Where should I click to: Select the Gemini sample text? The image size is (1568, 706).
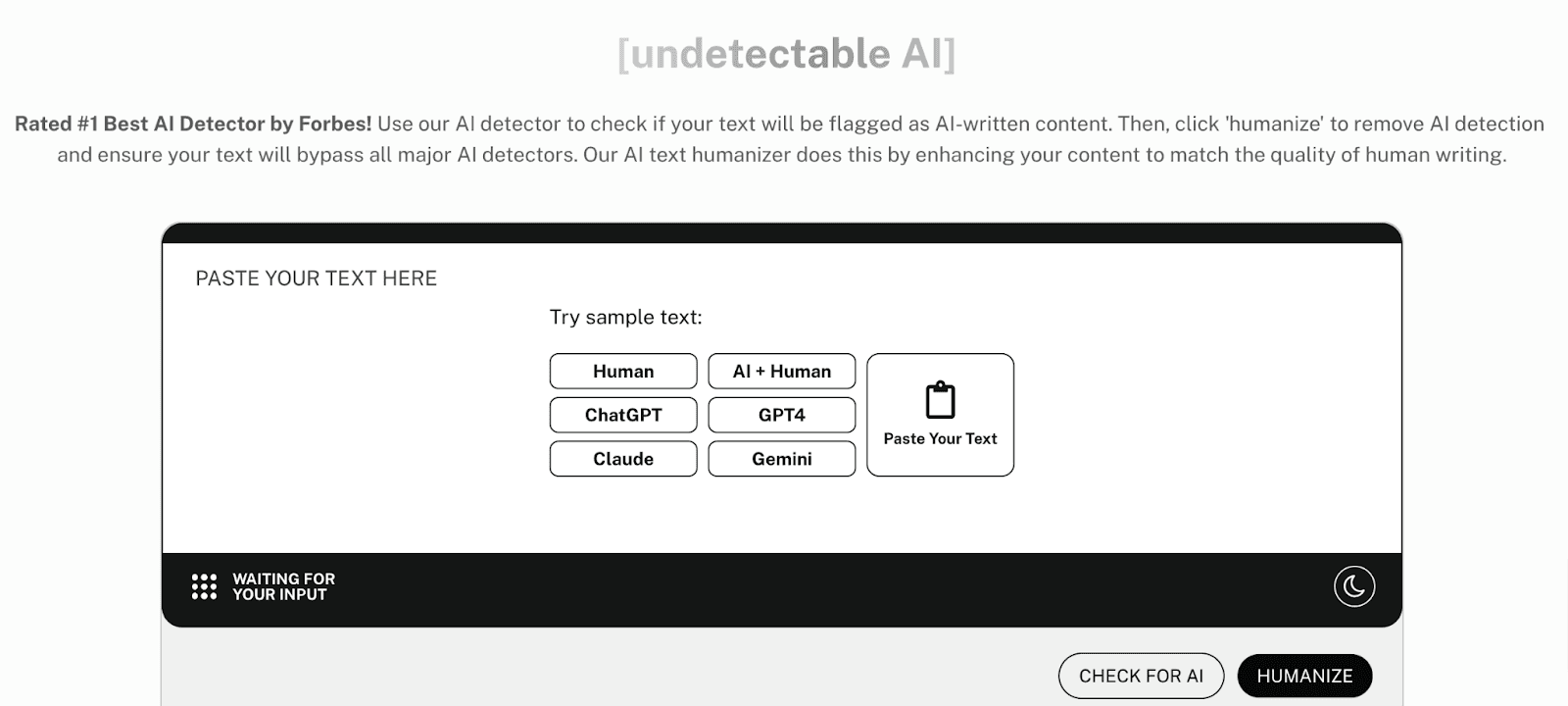click(x=781, y=458)
